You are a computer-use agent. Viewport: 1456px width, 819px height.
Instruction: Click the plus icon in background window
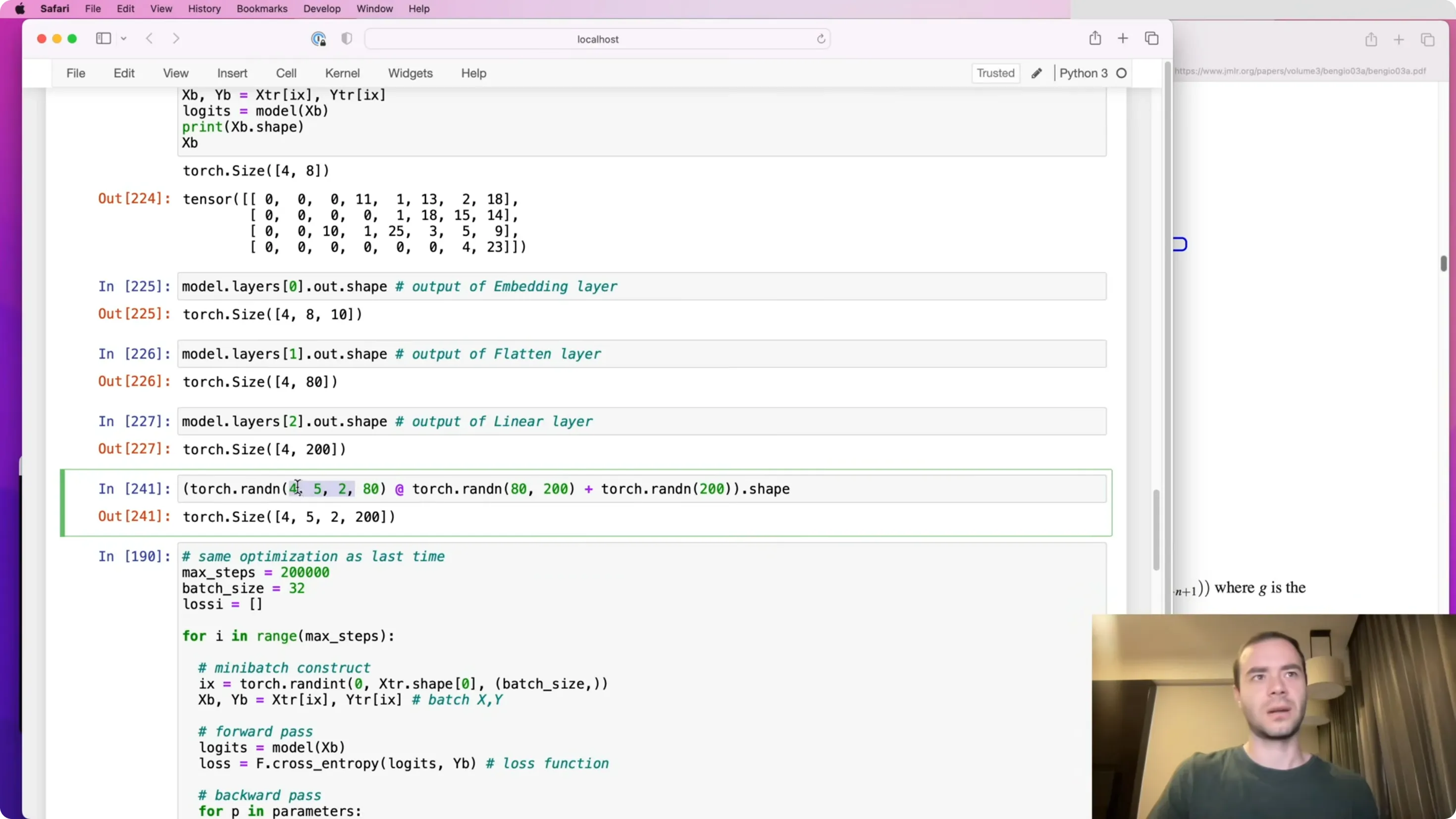[x=1399, y=40]
